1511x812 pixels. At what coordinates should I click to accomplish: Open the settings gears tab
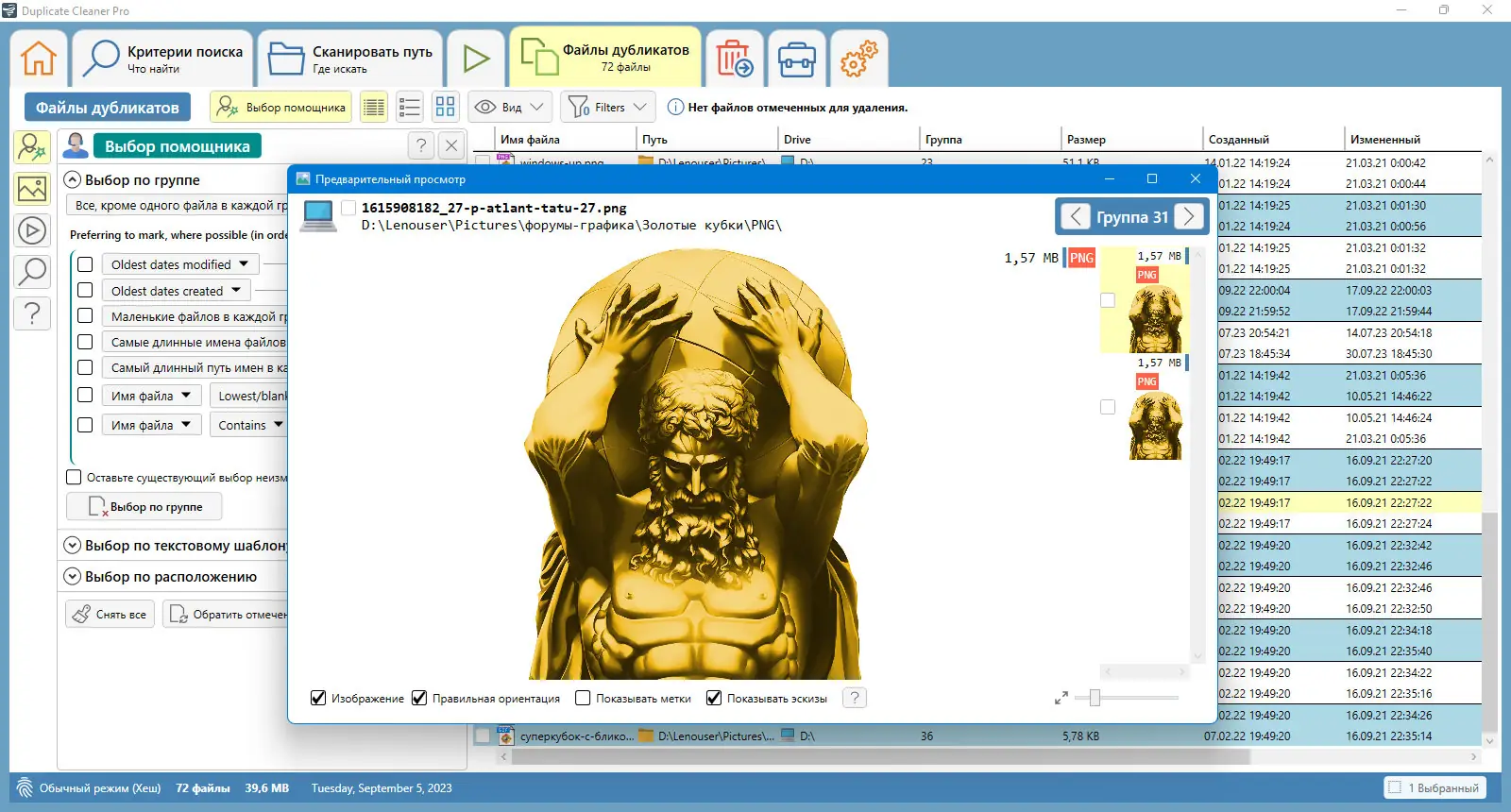pyautogui.click(x=859, y=59)
